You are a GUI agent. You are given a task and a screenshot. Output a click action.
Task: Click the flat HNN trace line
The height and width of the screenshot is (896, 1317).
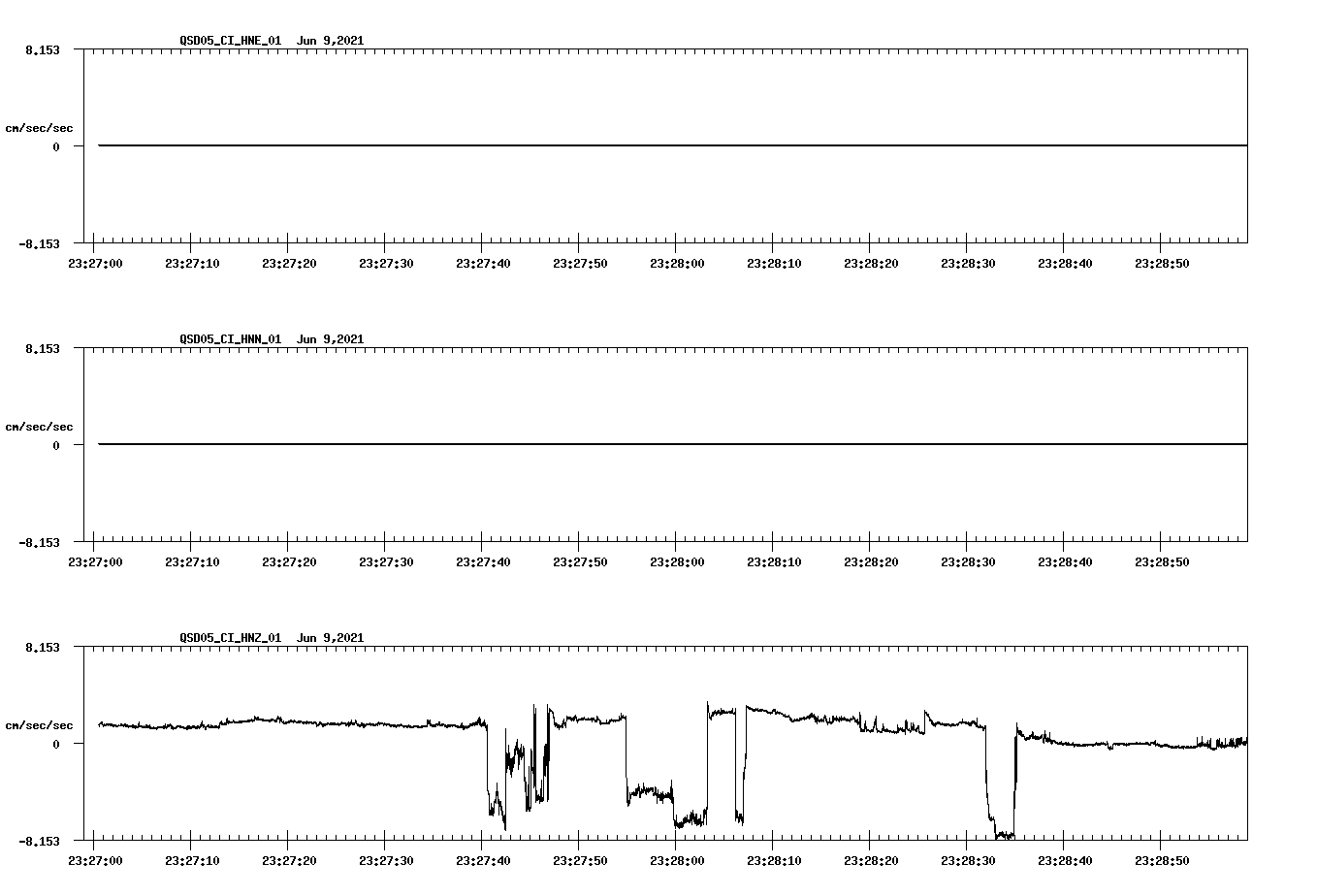673,444
